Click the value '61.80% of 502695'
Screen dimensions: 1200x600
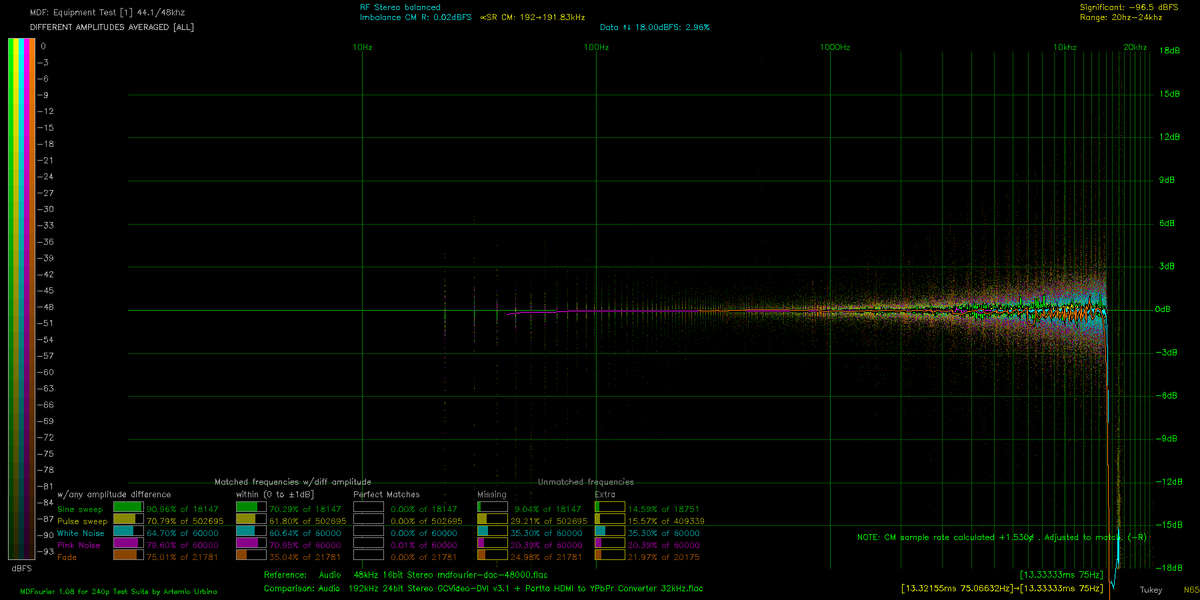pyautogui.click(x=309, y=521)
